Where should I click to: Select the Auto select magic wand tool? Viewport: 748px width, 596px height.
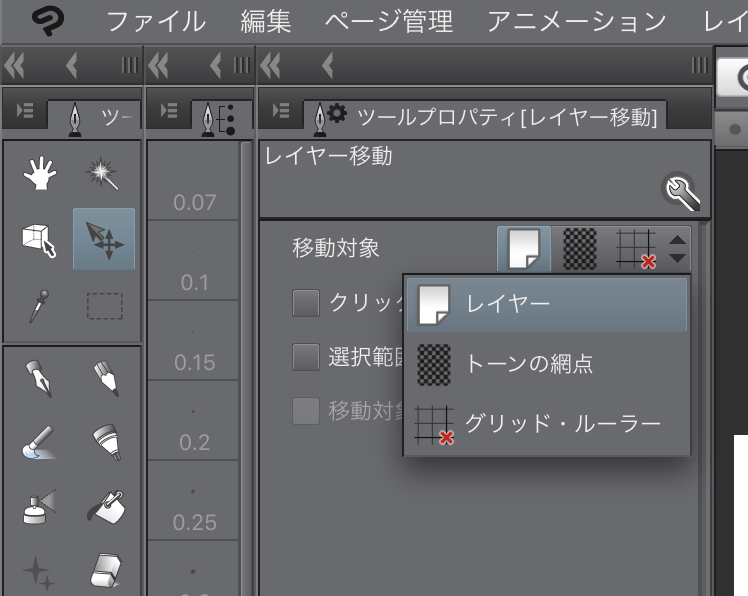click(x=102, y=174)
